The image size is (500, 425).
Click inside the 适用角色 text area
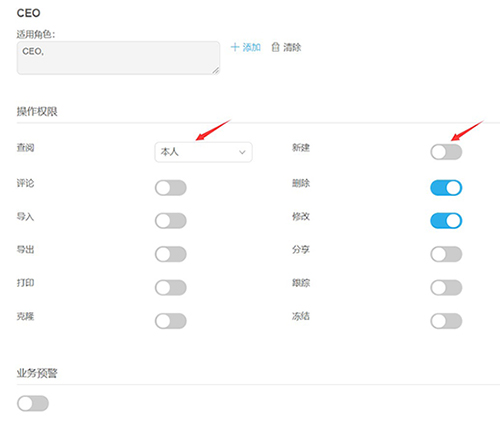(118, 58)
